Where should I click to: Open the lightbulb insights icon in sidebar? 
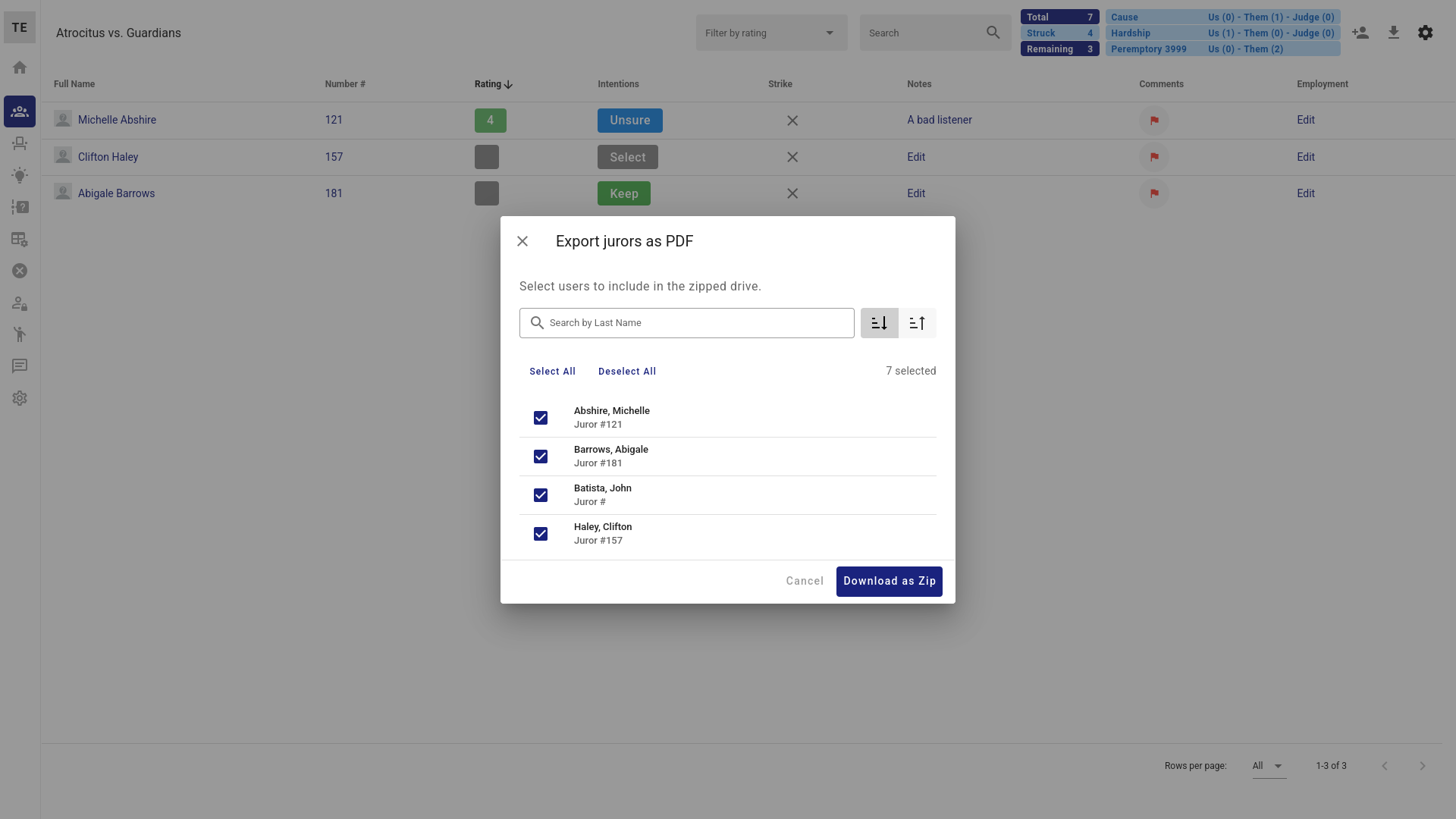[20, 175]
